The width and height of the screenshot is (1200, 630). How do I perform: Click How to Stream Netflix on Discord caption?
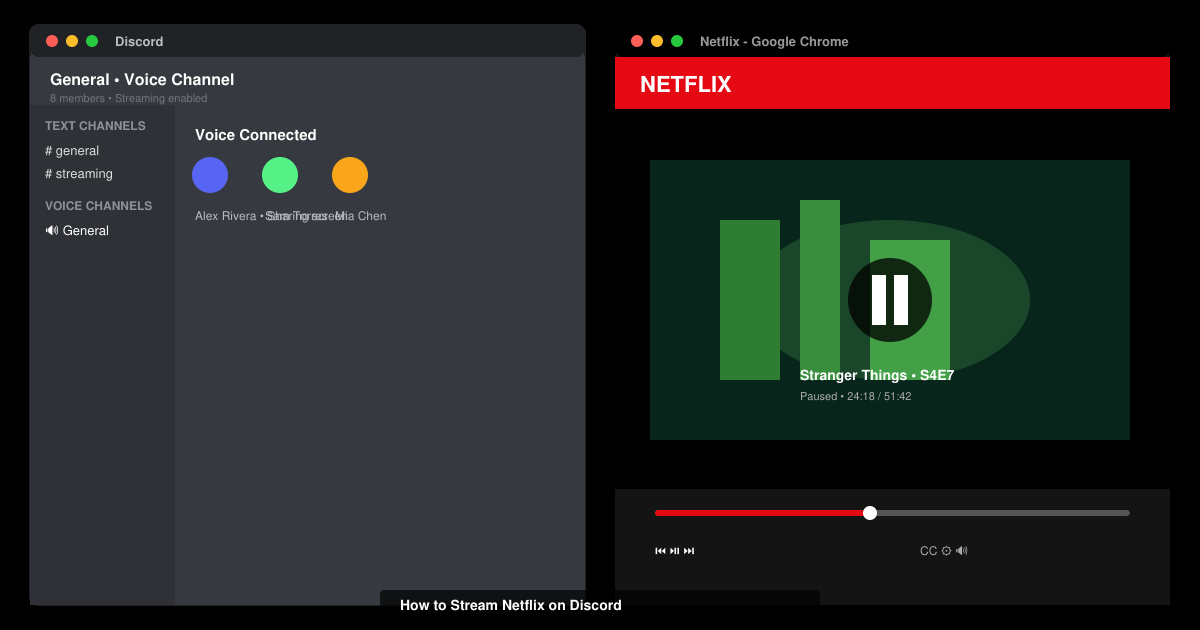click(x=511, y=605)
